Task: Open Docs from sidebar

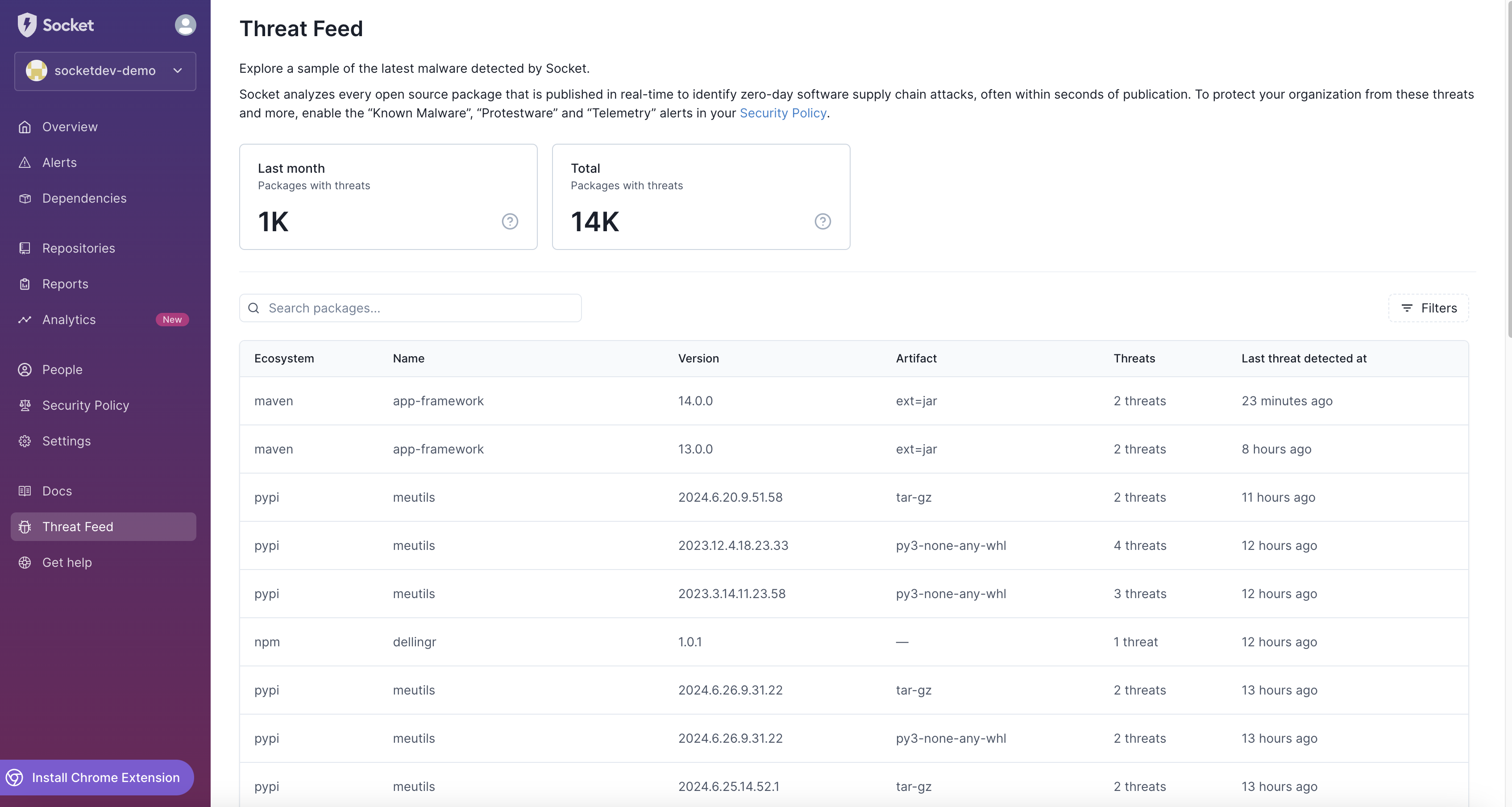Action: [x=103, y=491]
